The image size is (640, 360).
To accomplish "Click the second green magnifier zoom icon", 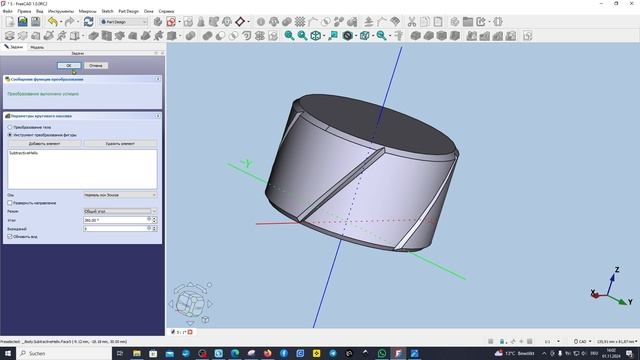I will coord(302,36).
